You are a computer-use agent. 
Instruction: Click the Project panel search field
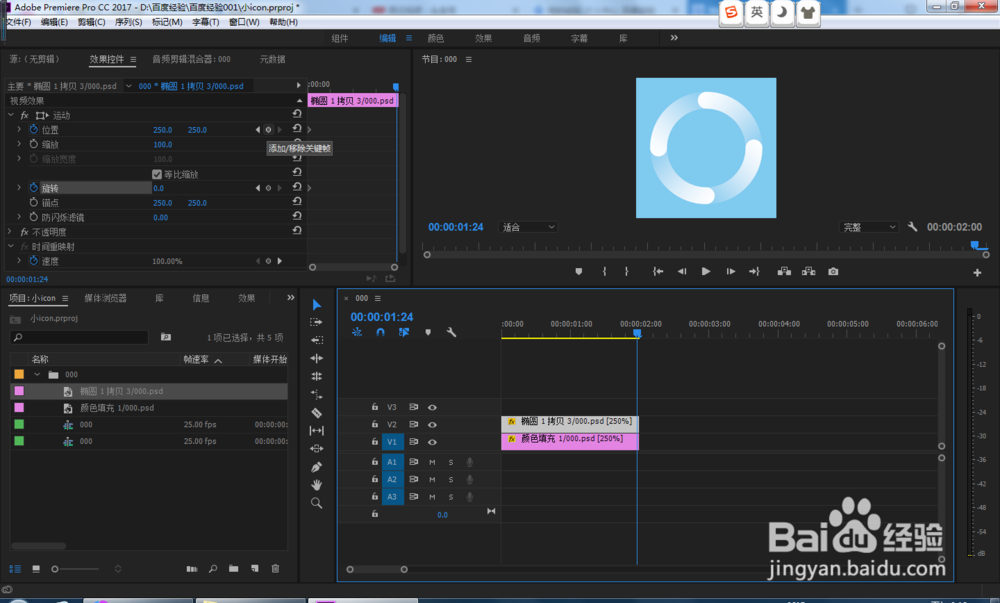(x=80, y=337)
